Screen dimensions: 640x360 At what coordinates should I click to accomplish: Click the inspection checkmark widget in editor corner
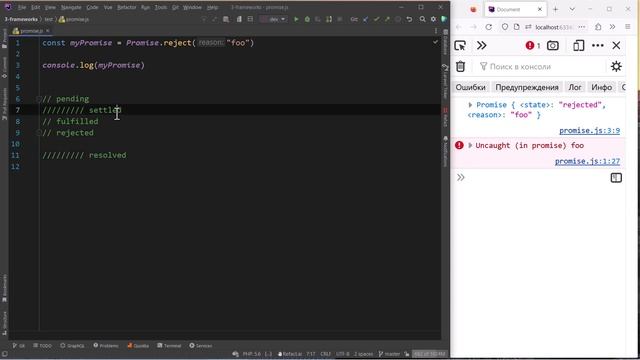coord(435,42)
